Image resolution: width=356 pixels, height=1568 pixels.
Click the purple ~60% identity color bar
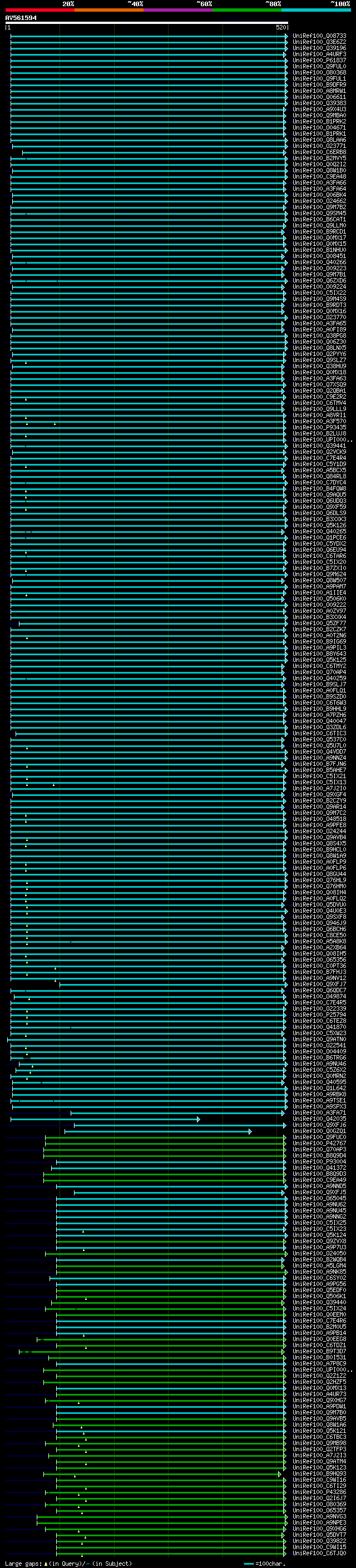179,10
